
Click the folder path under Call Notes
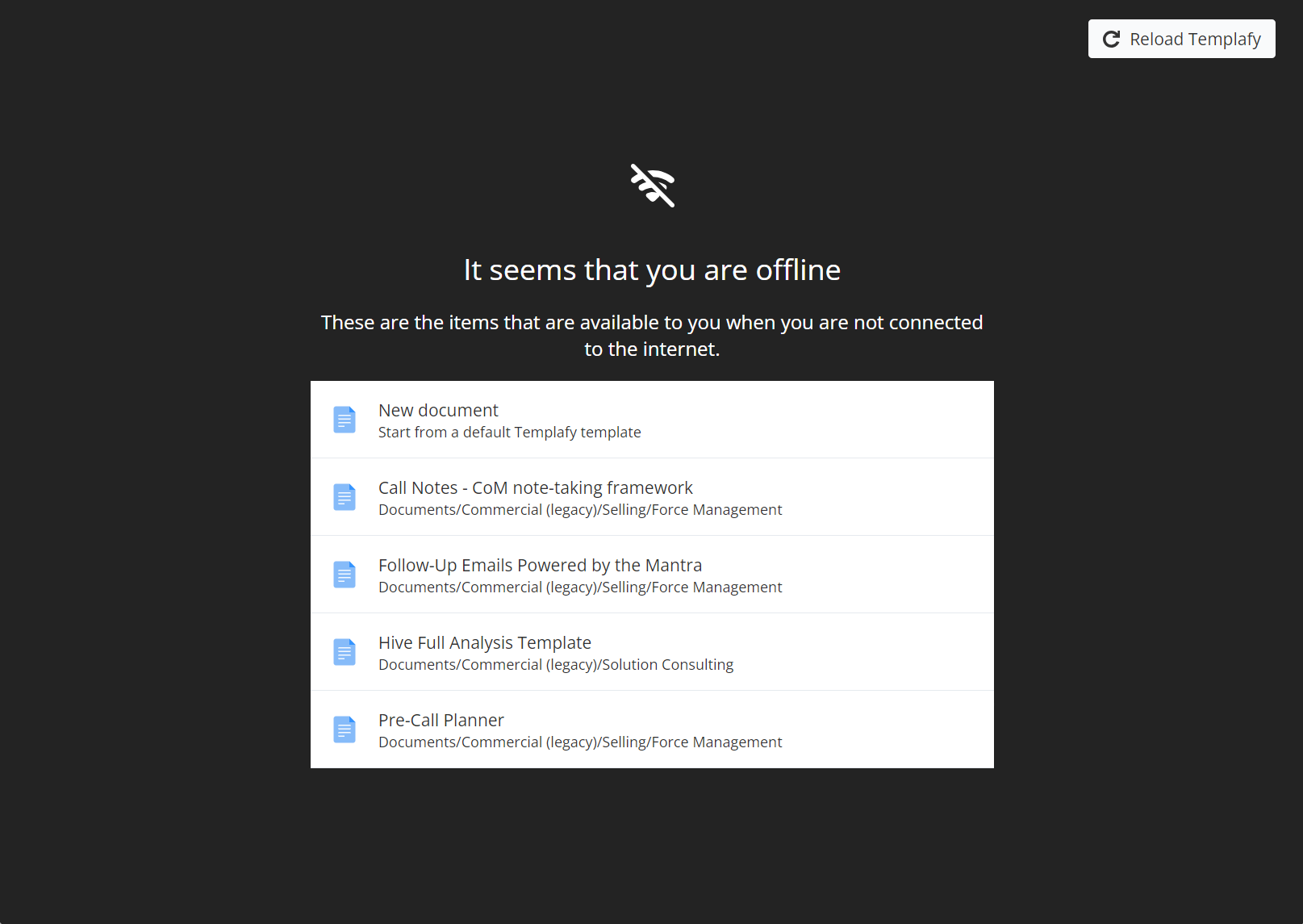pos(580,510)
